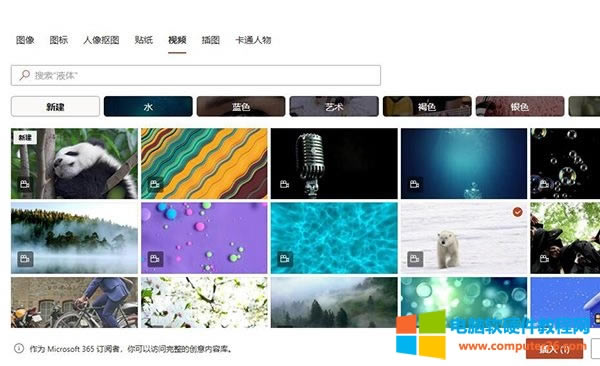Click the search magnifier icon
Screen dimensions: 600x366
click(24, 75)
